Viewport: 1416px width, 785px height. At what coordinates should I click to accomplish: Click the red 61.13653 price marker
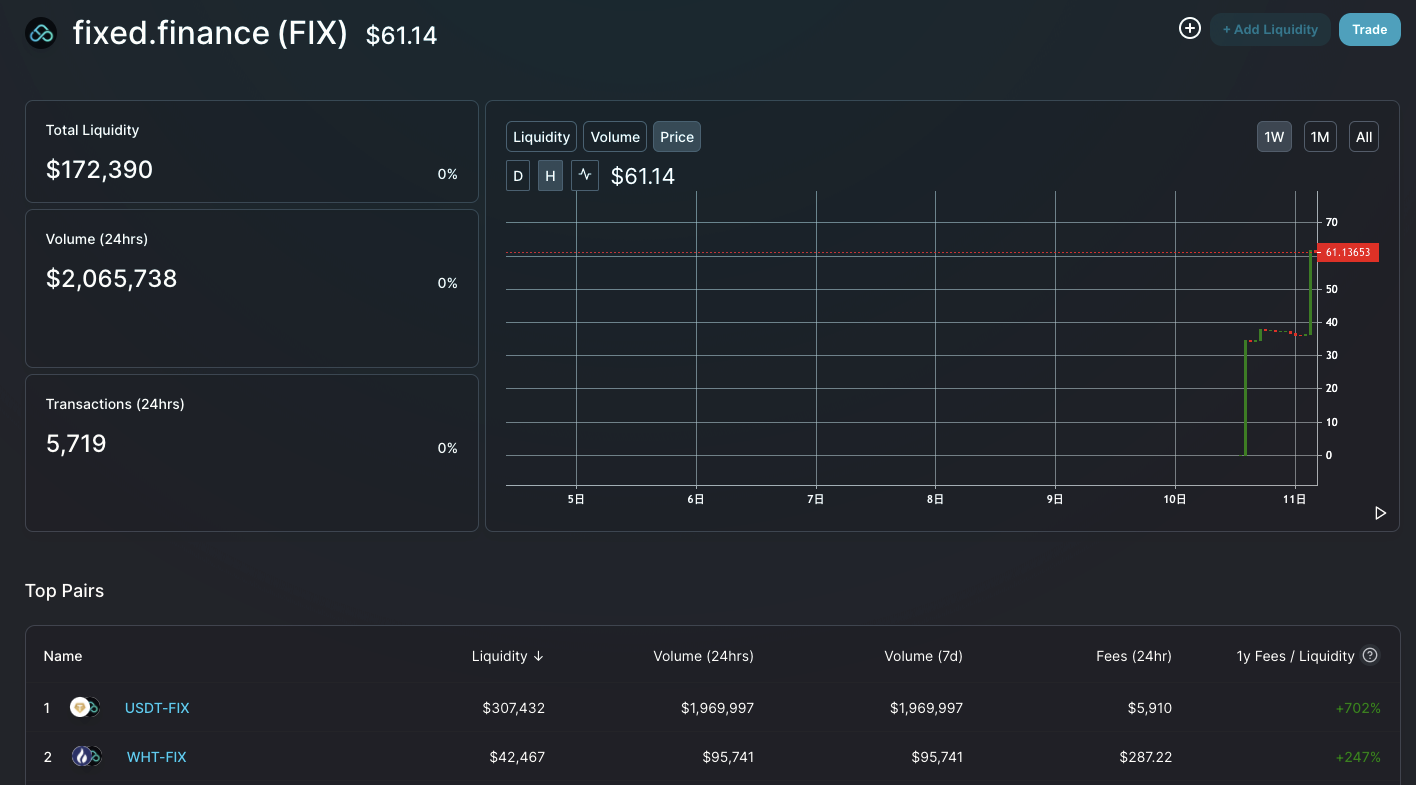click(1348, 252)
